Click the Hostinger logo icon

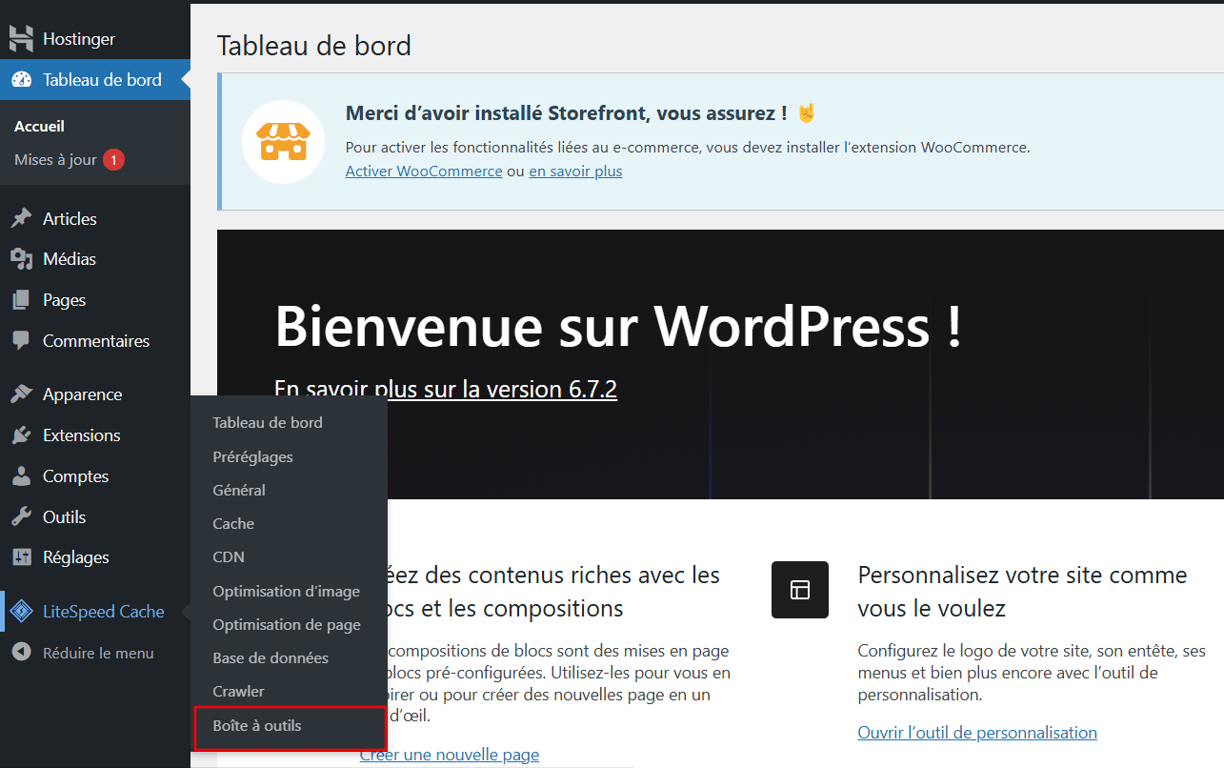(21, 39)
